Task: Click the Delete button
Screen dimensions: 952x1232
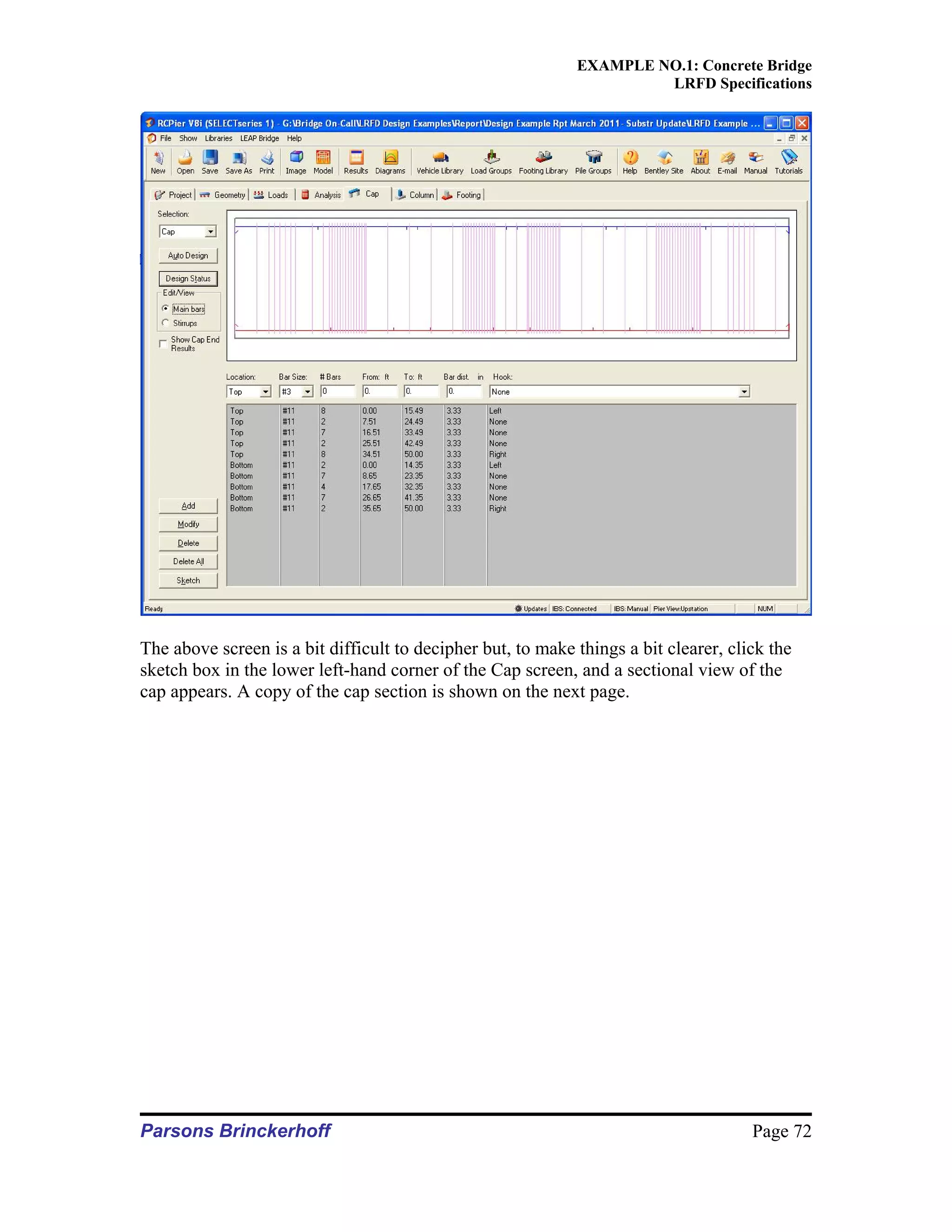Action: 188,543
